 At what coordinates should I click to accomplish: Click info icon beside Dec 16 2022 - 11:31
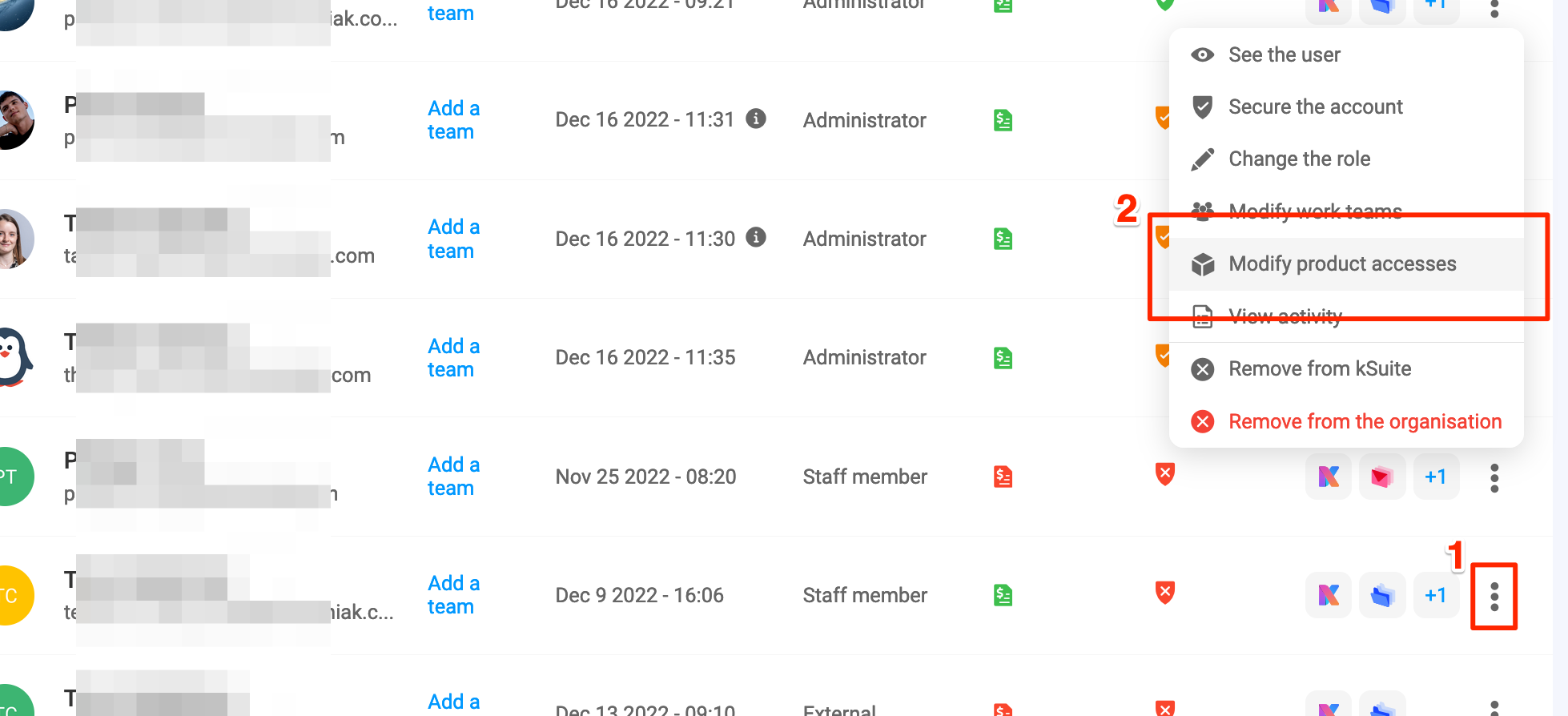(755, 119)
